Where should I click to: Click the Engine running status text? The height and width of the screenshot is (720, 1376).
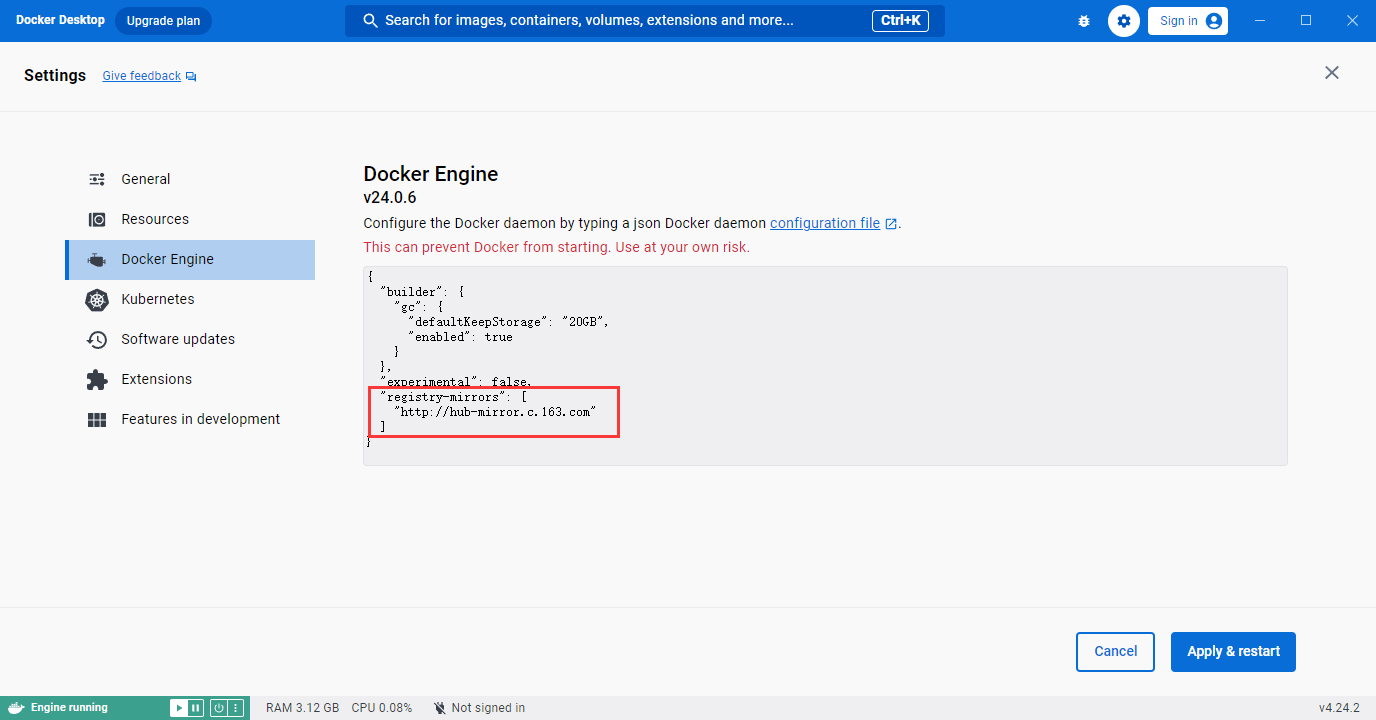(x=69, y=708)
